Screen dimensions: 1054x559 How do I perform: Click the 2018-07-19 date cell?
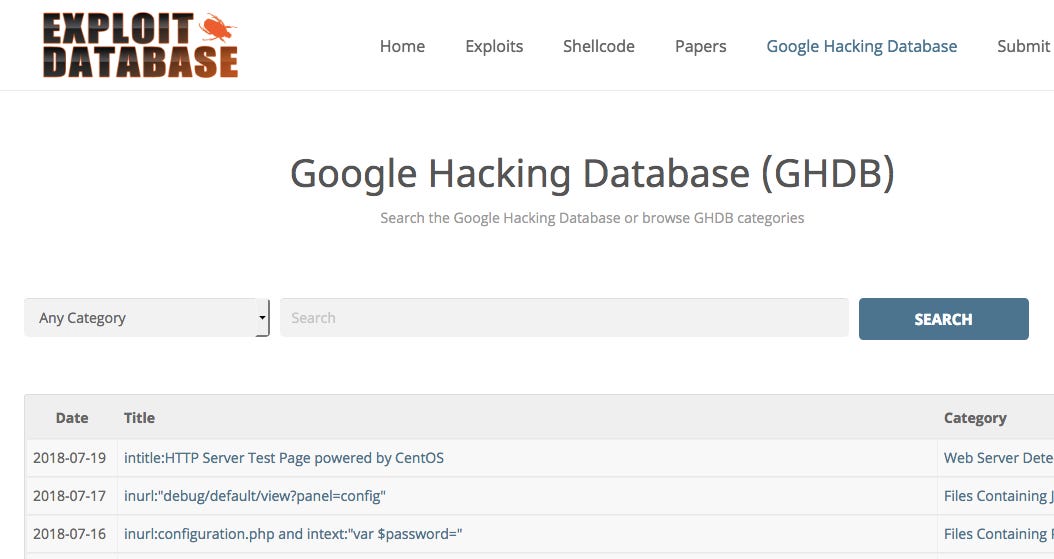(70, 458)
